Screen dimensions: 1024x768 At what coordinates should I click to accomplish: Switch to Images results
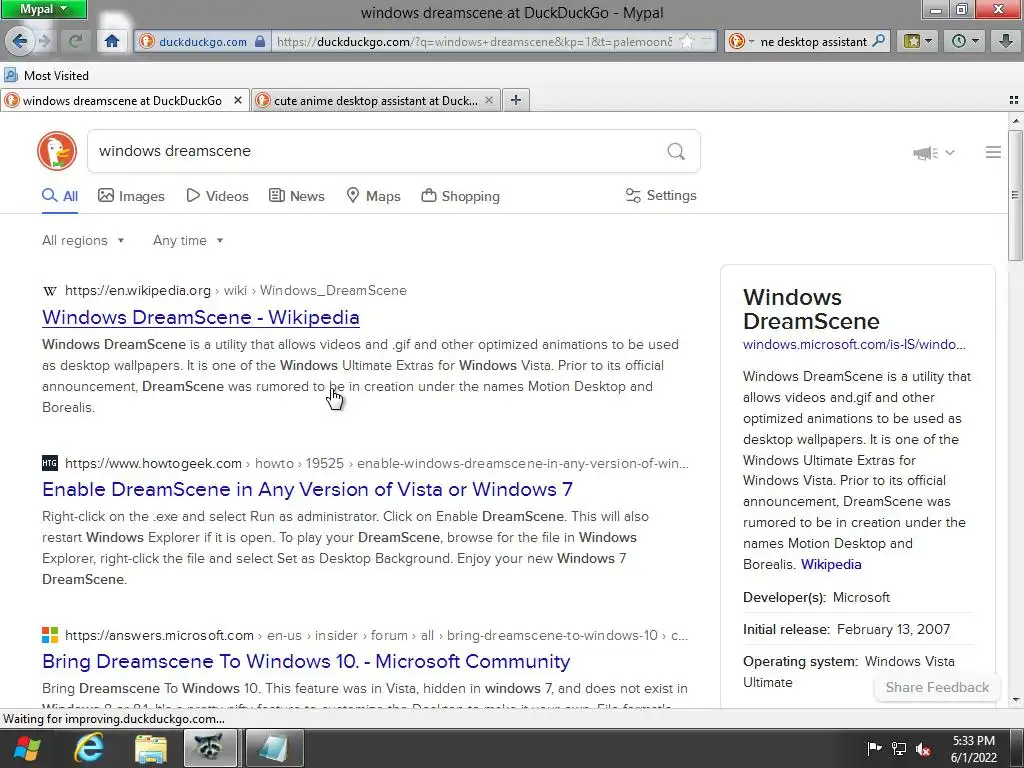click(131, 196)
